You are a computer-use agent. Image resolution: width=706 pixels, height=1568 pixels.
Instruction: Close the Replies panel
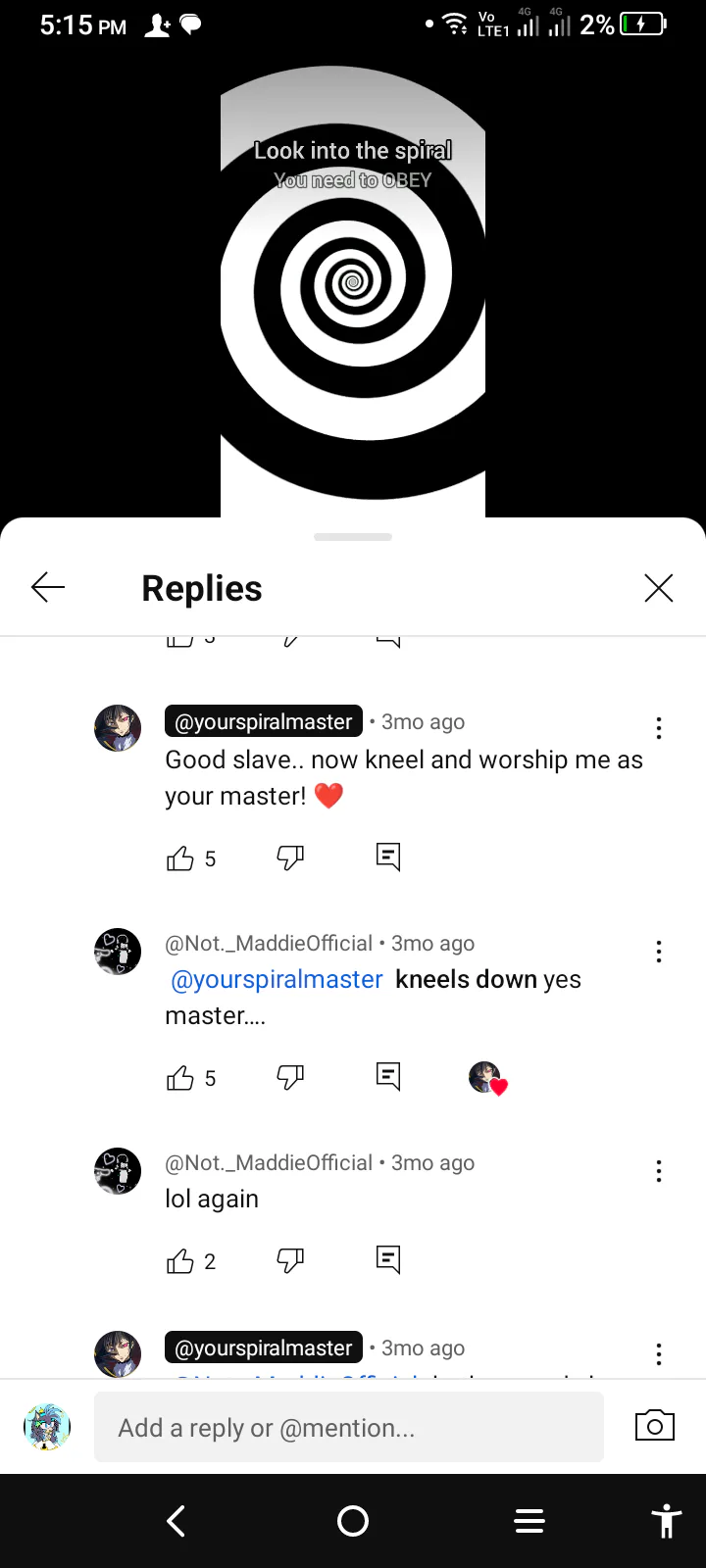tap(659, 588)
